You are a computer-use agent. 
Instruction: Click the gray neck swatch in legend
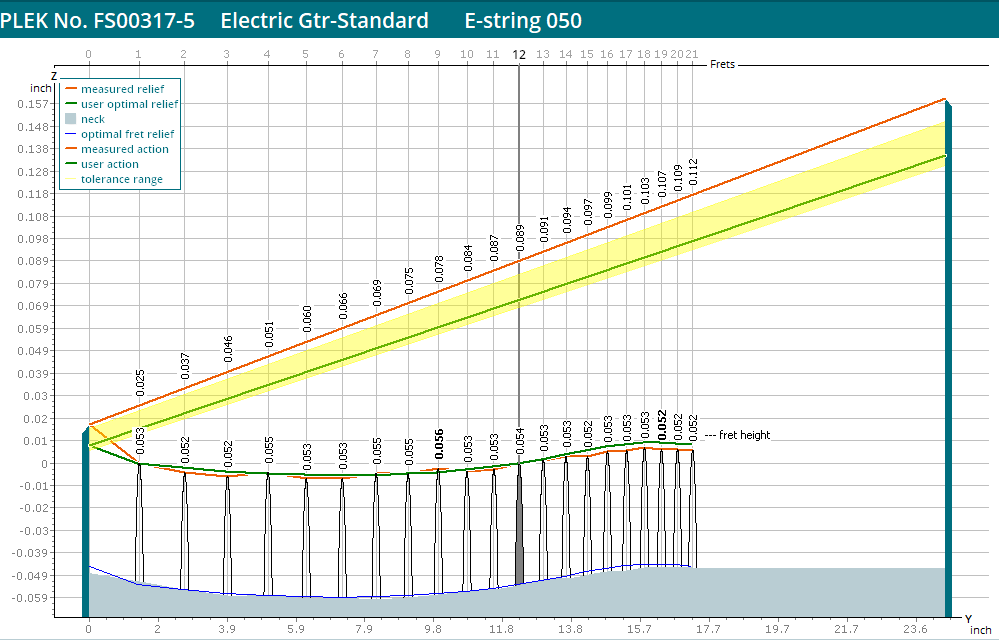tap(70, 119)
